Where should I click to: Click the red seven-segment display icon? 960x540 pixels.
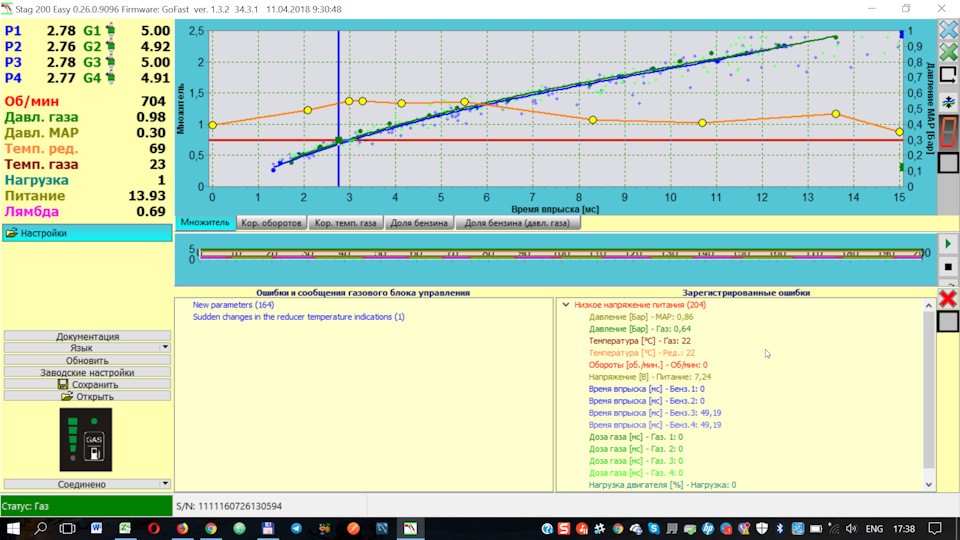coord(948,131)
